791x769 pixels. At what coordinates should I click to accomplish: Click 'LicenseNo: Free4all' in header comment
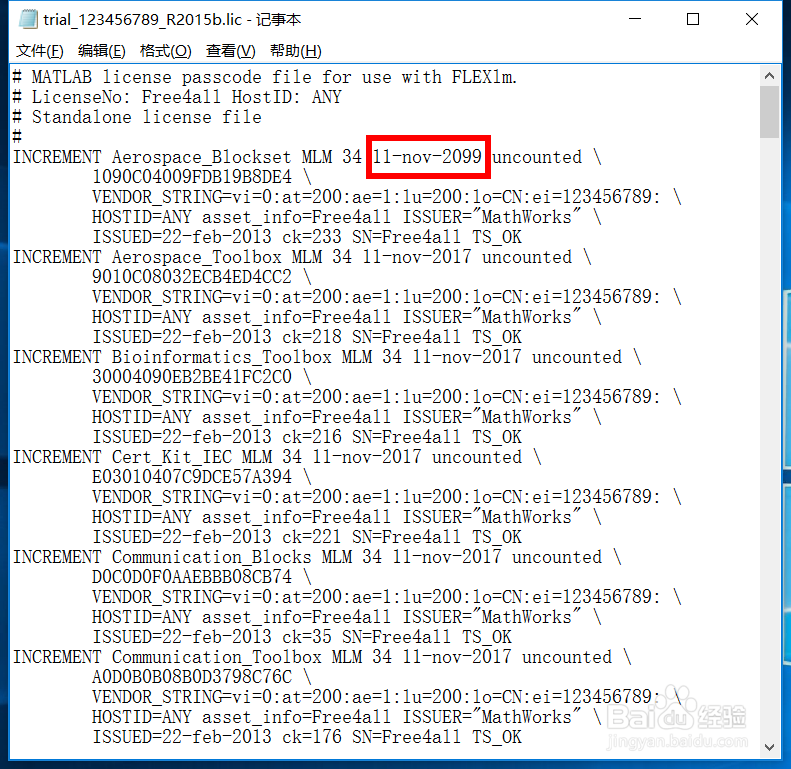(x=126, y=96)
